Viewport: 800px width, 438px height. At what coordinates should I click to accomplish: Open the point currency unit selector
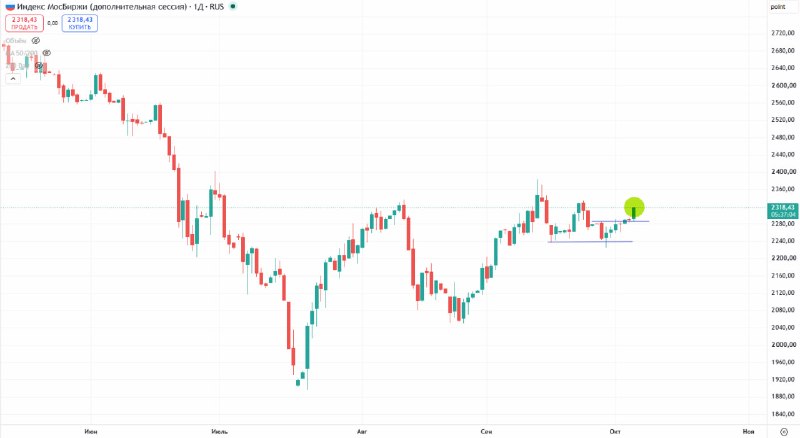(x=778, y=7)
